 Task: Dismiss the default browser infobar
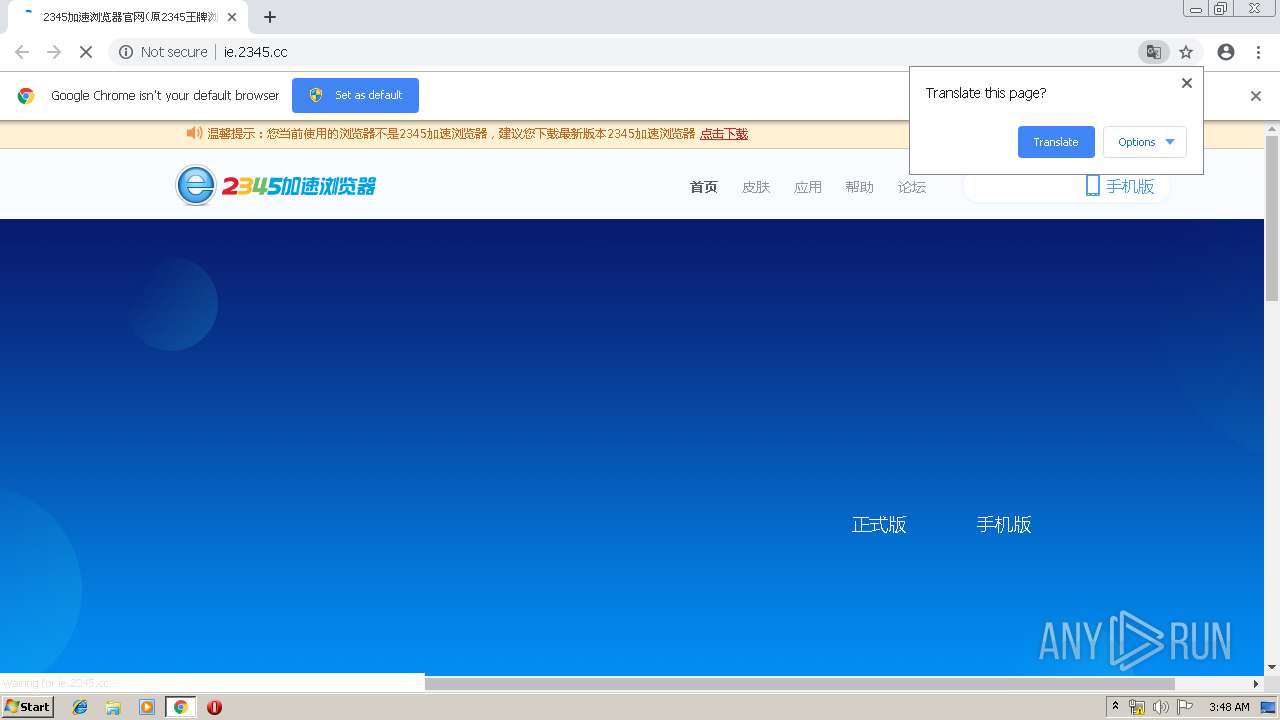pos(1256,96)
